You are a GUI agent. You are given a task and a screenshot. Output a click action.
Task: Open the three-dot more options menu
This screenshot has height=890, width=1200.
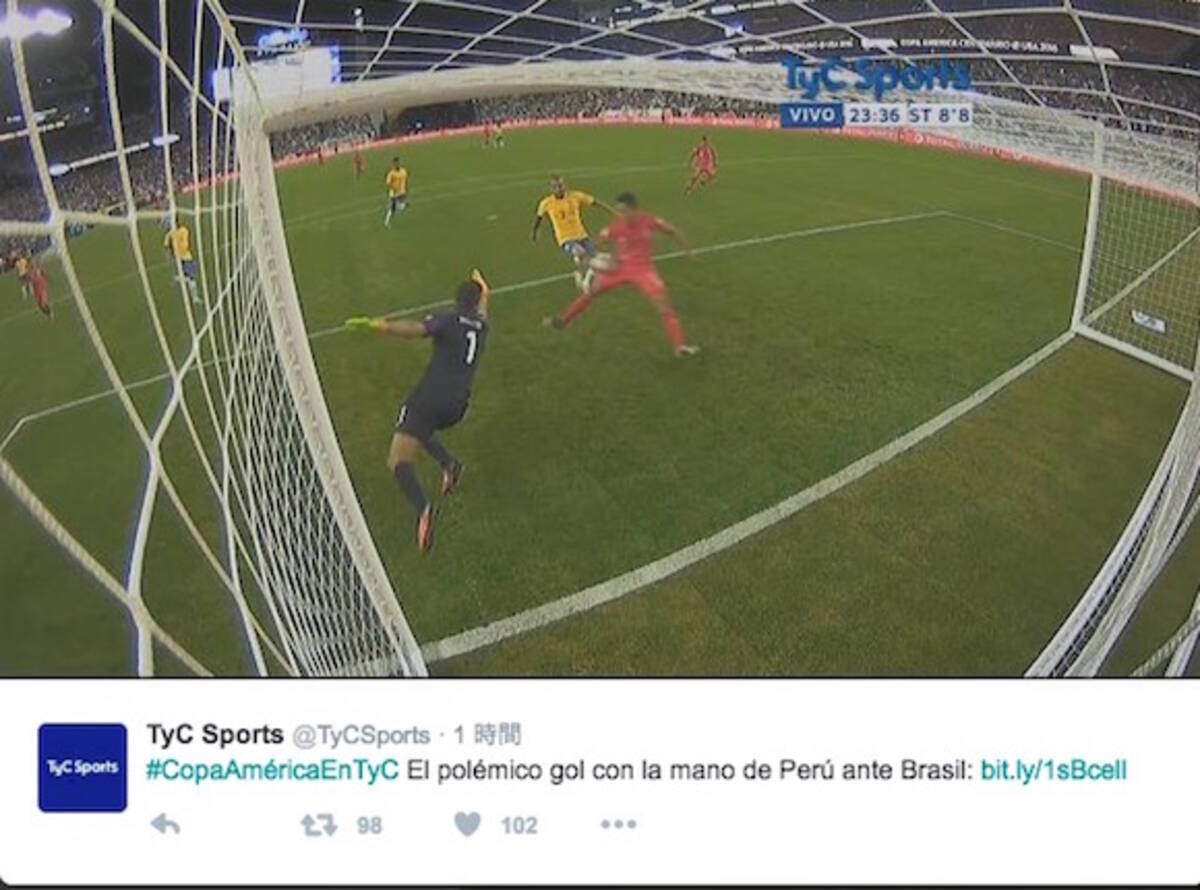click(618, 824)
